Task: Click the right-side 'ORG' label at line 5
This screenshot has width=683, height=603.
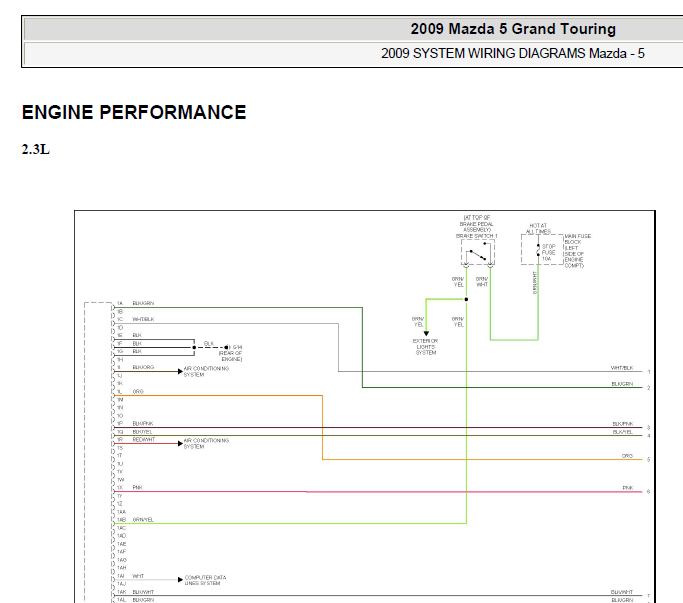Action: 627,456
